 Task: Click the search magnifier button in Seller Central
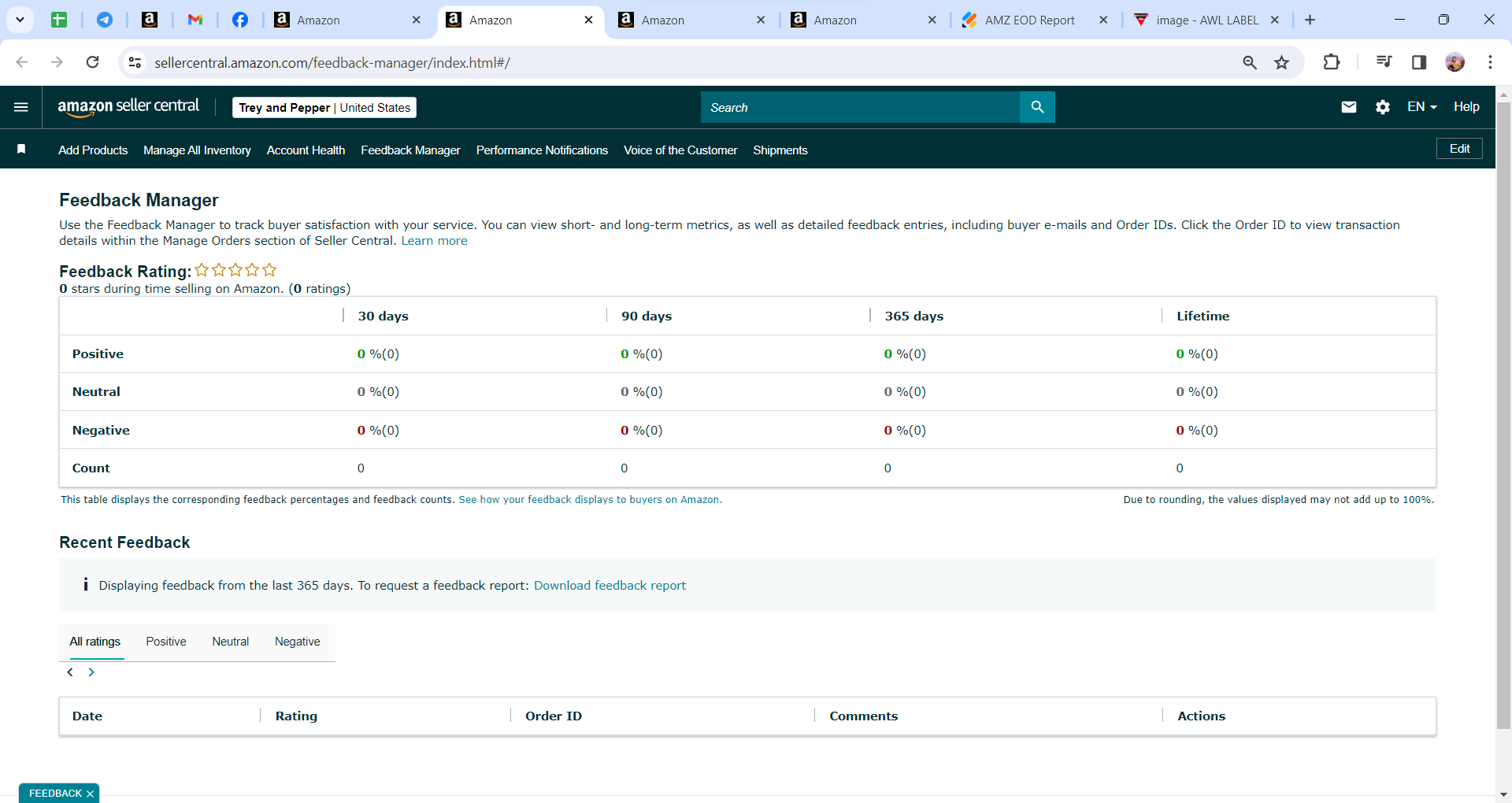pos(1037,107)
